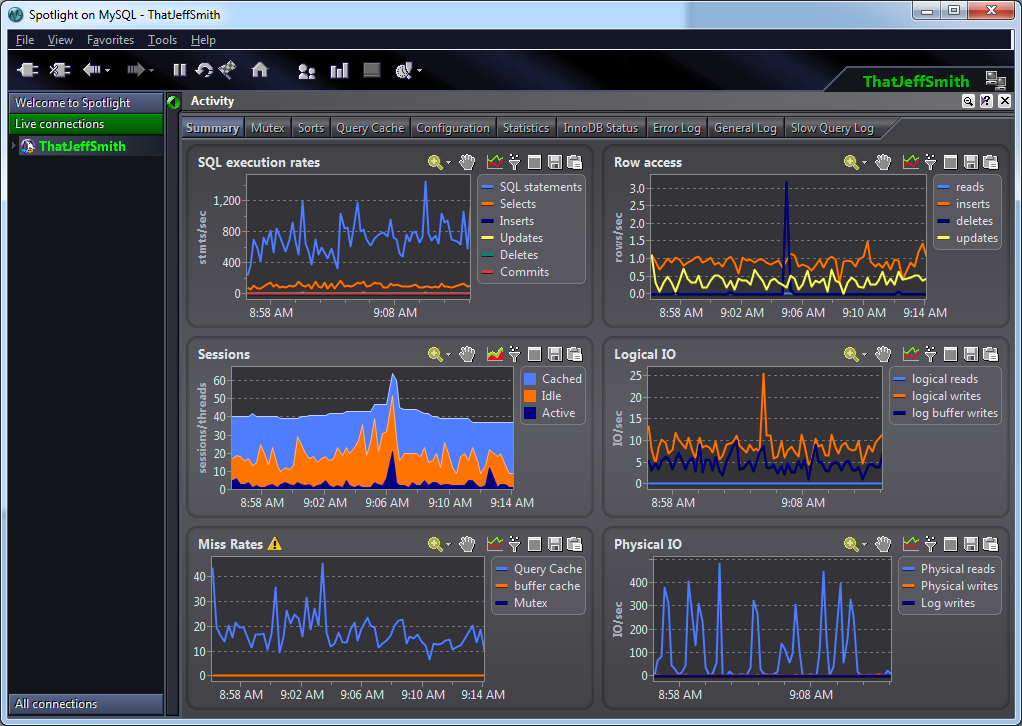Click the zoom magnifier on Logical IO chart
This screenshot has height=726, width=1022.
(851, 354)
